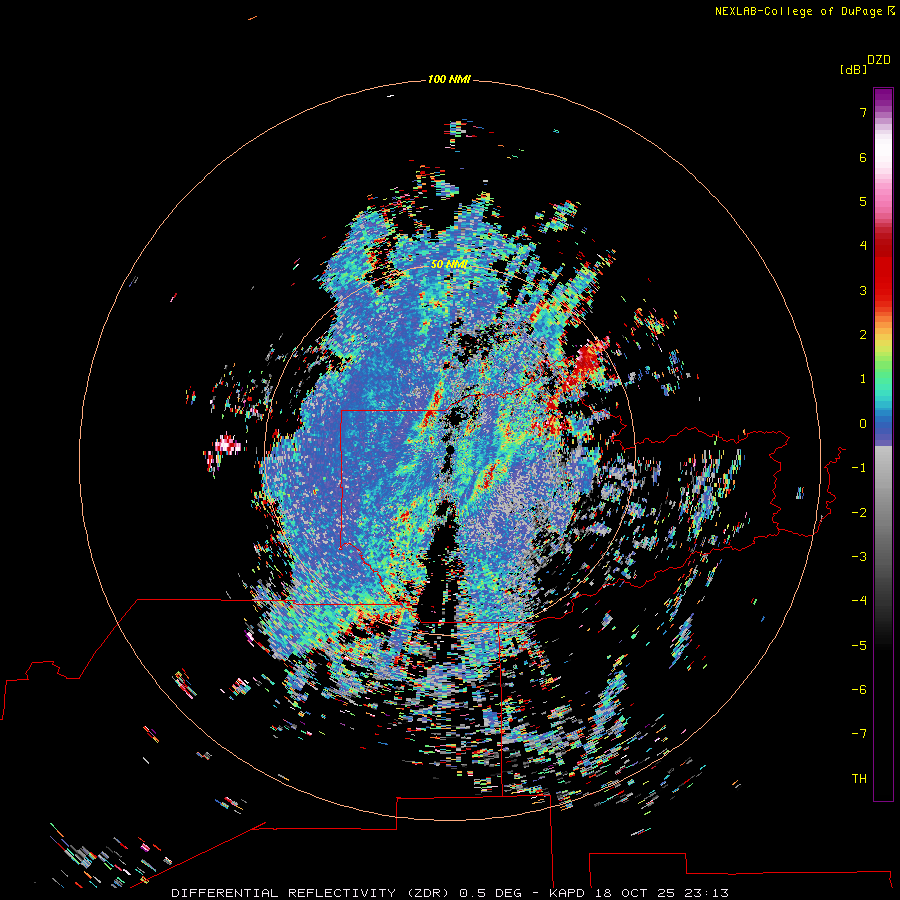The width and height of the screenshot is (900, 900).
Task: Click the "50 NMI" range ring label
Action: (x=449, y=264)
